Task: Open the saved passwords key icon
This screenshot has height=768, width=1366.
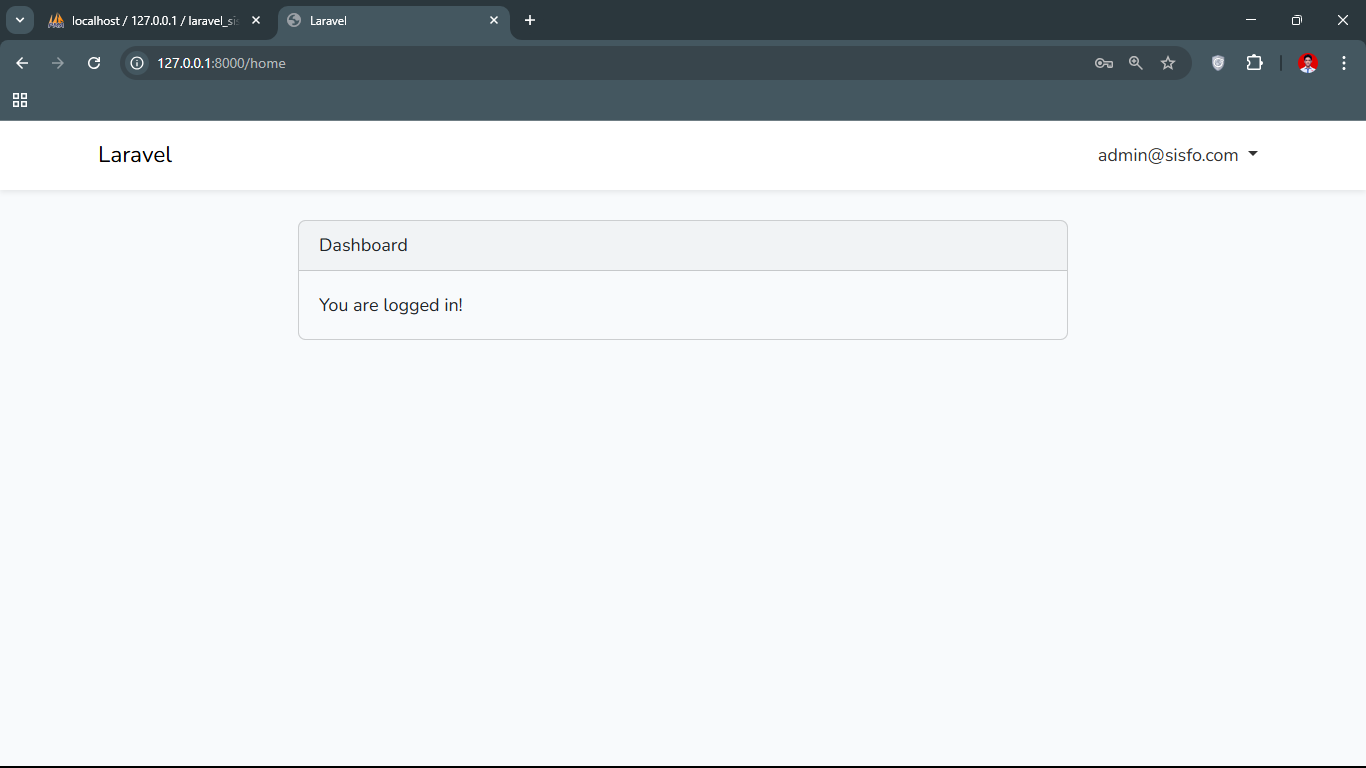Action: pyautogui.click(x=1103, y=63)
